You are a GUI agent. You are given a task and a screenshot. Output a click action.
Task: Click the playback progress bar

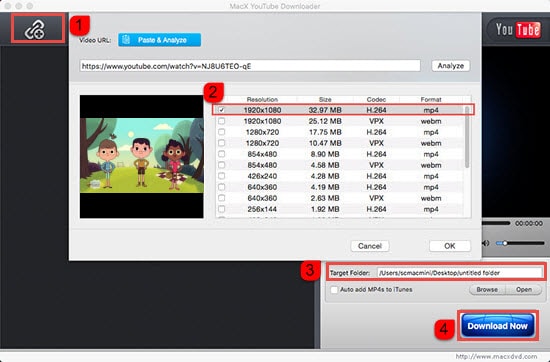pyautogui.click(x=496, y=223)
